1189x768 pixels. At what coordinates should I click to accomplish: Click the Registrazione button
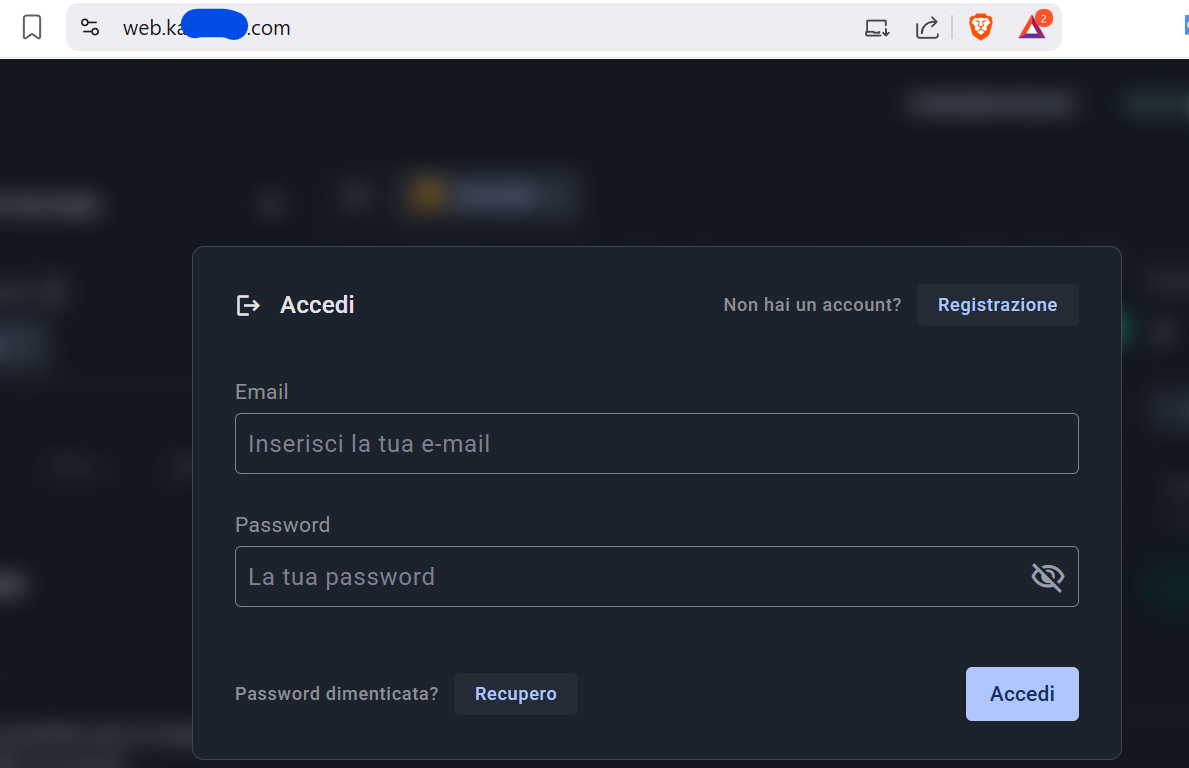tap(997, 305)
